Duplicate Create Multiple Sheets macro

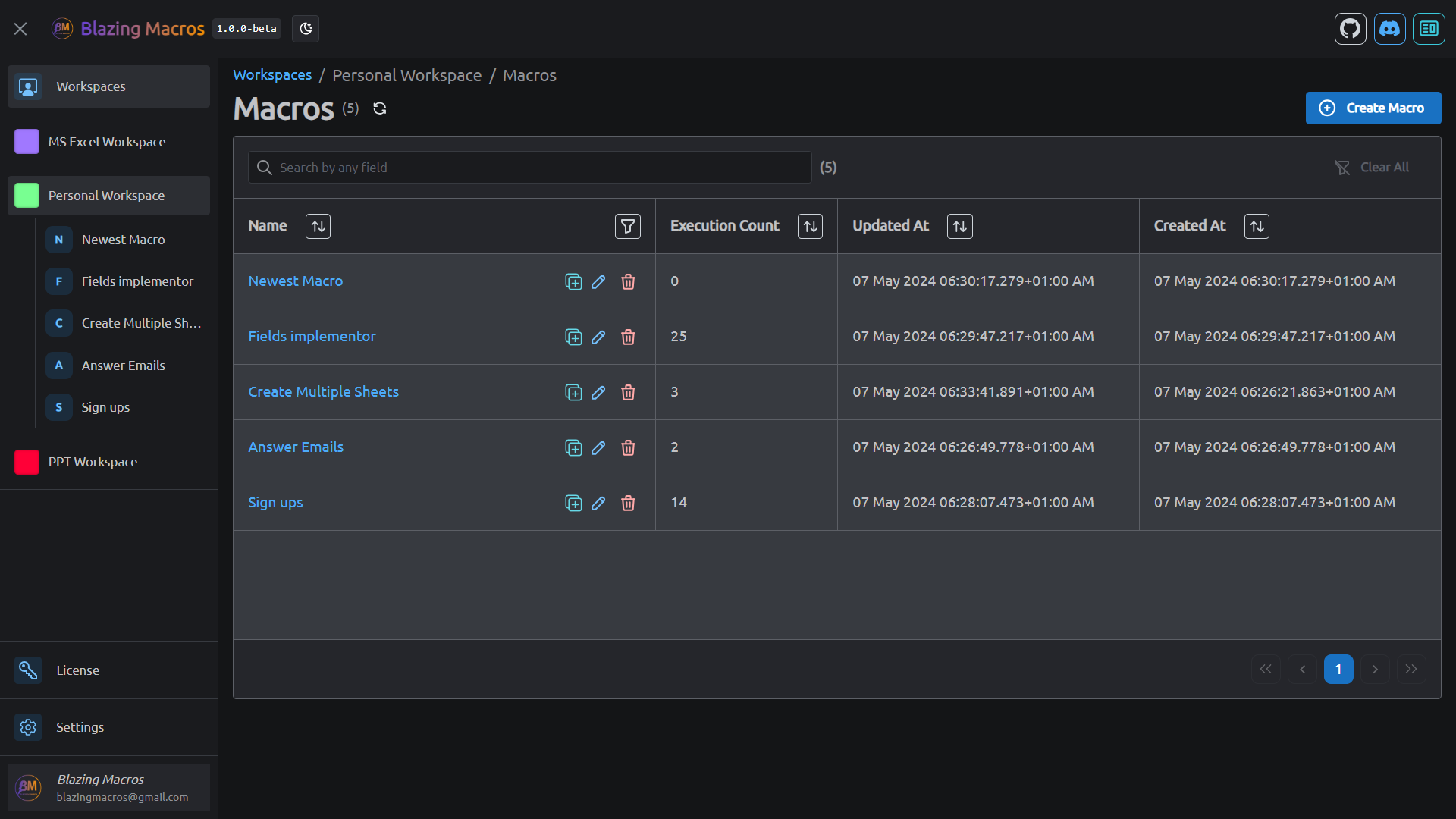574,393
